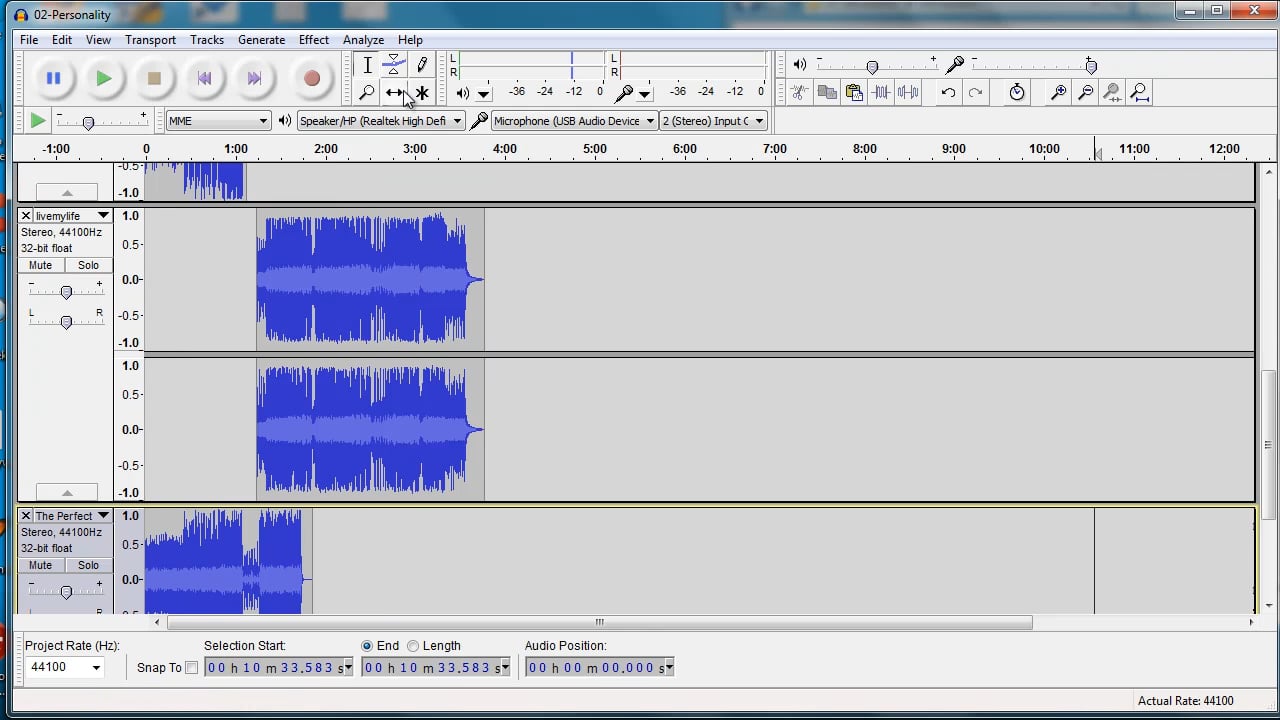Click the Fit Project in Window icon

click(1139, 92)
